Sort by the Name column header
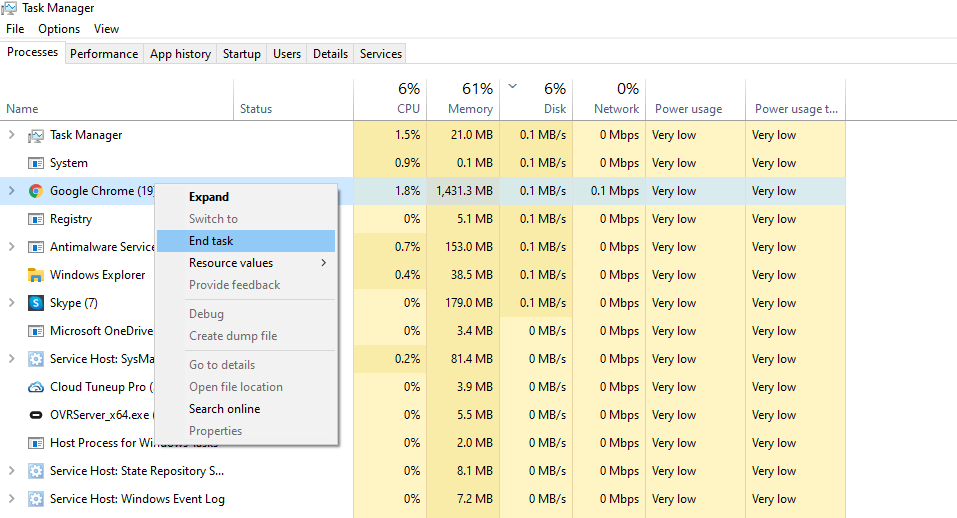957x518 pixels. 117,100
